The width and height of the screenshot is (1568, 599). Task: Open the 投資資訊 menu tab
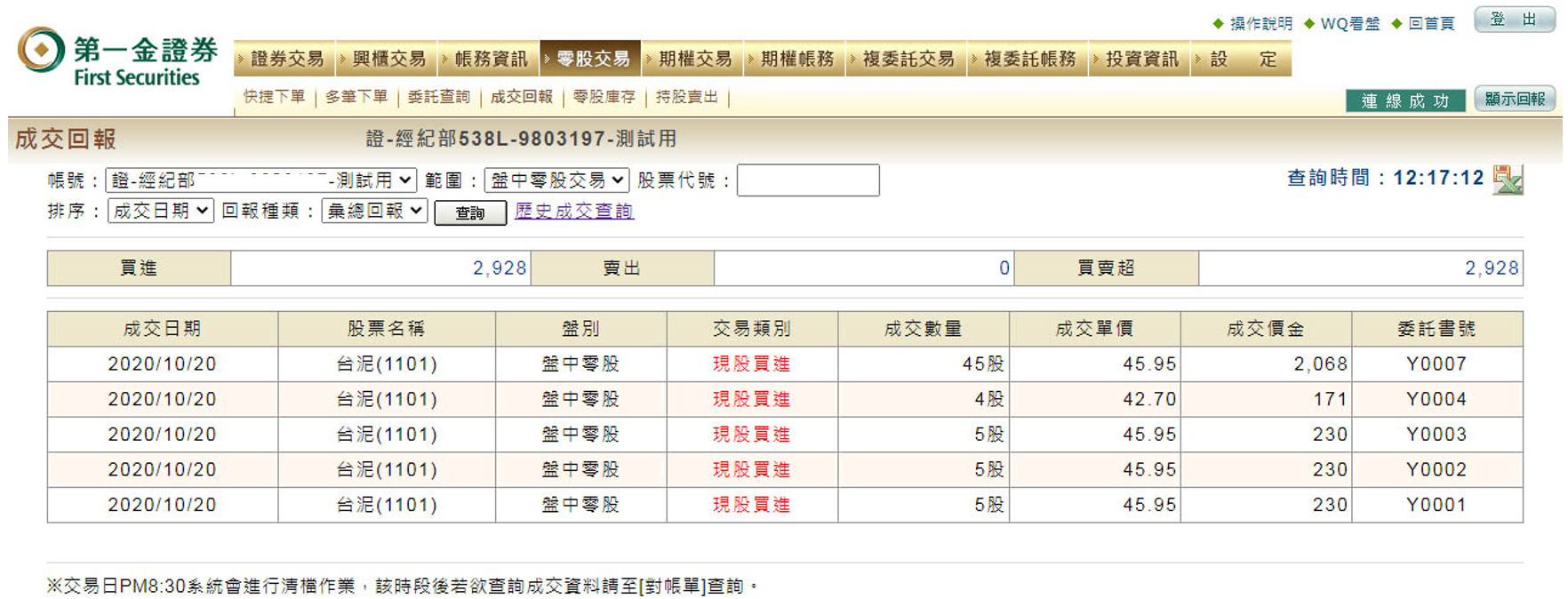point(1140,60)
